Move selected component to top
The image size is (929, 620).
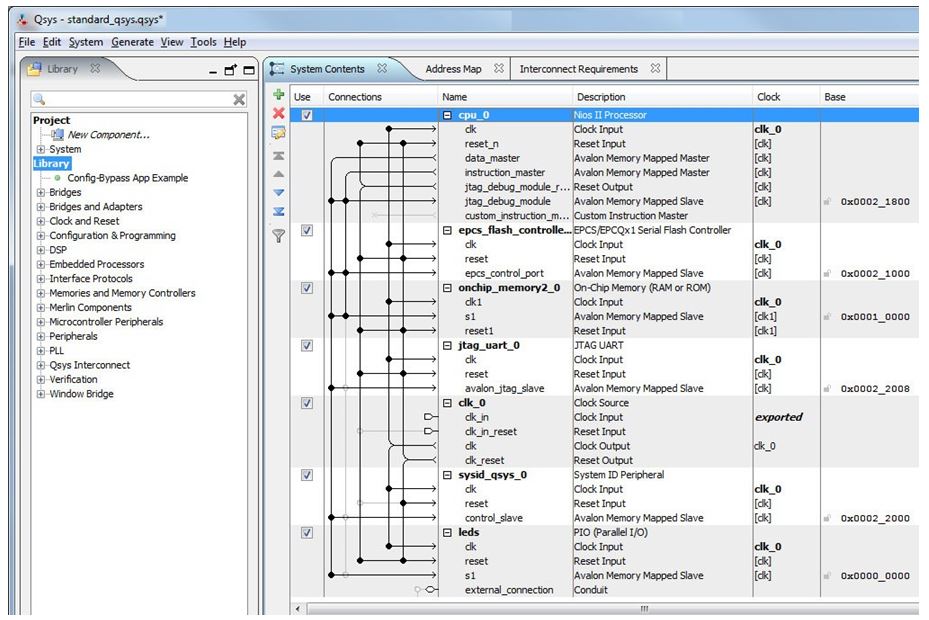279,156
